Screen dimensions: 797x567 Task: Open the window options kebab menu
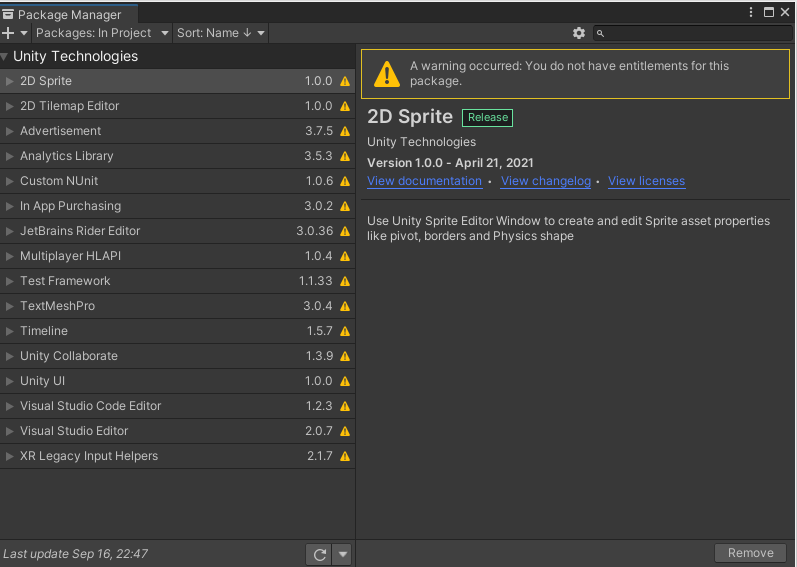tap(751, 12)
